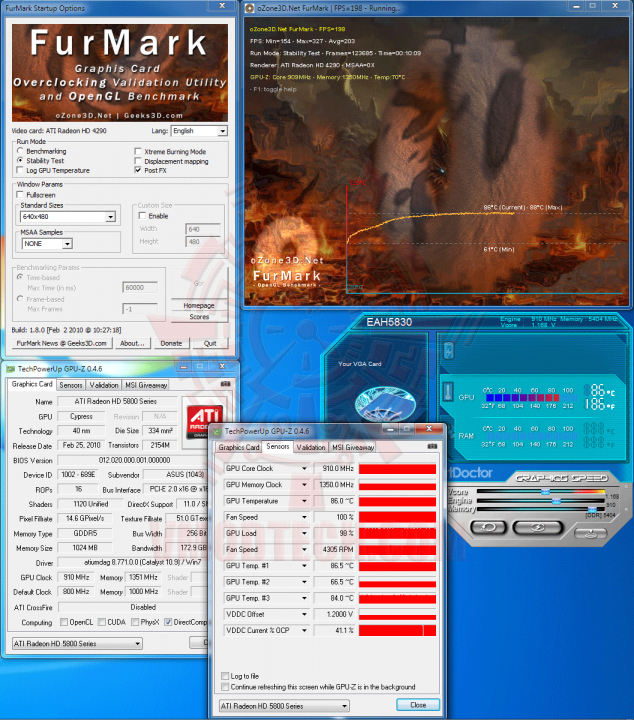This screenshot has width=634, height=720.
Task: Click the camera screenshot icon in the rear GPU-Z window
Action: click(x=225, y=383)
